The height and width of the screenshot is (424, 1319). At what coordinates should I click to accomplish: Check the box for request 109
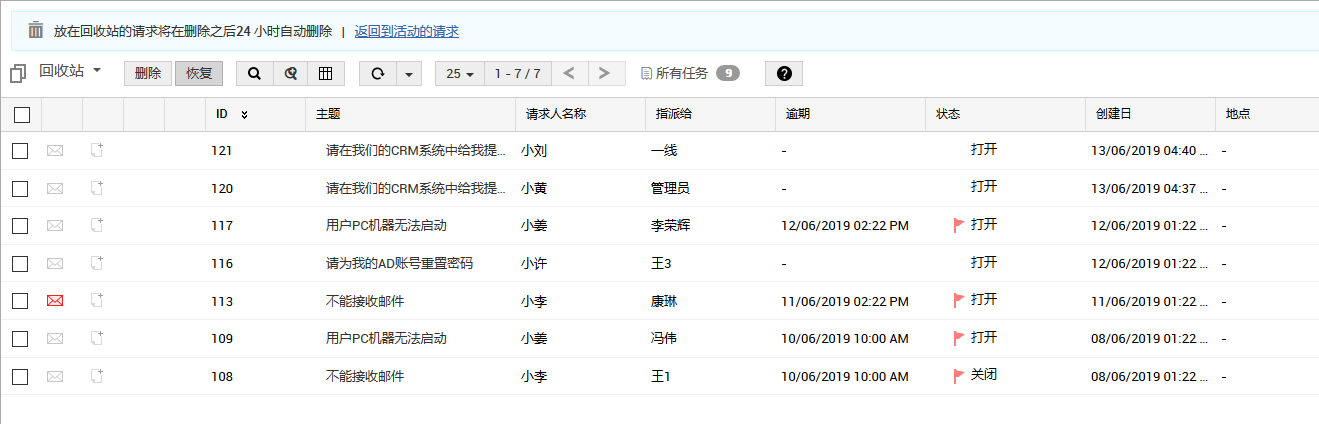[x=20, y=339]
